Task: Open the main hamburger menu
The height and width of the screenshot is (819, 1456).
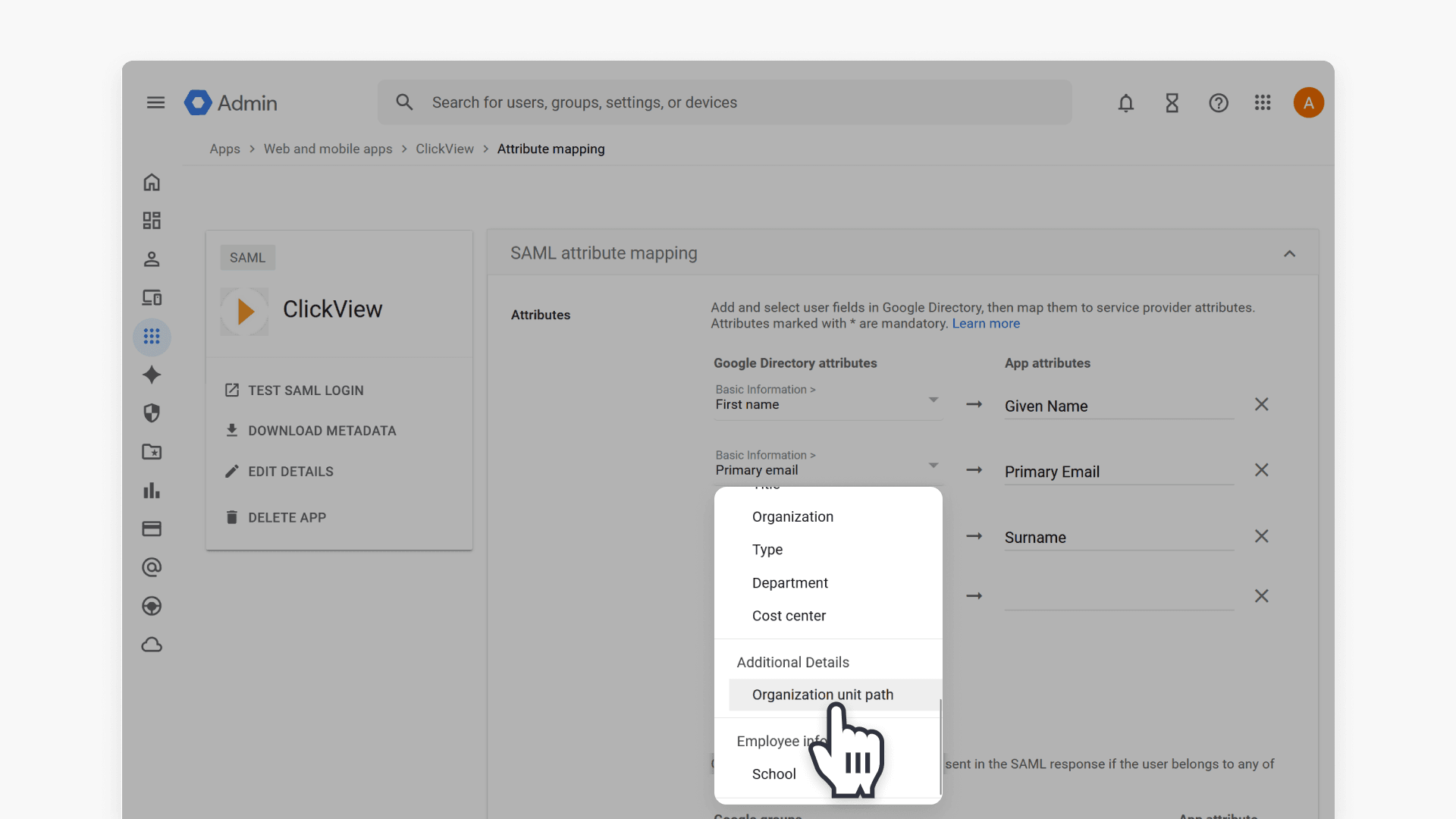Action: pos(155,102)
